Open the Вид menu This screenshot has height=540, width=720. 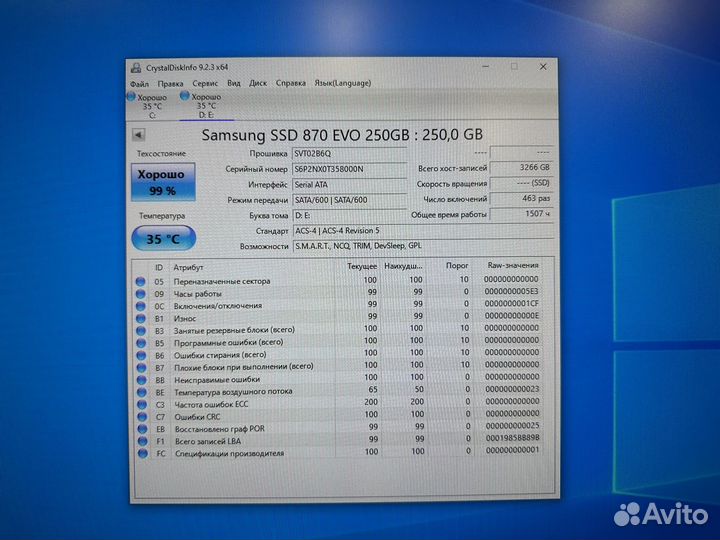(x=234, y=83)
